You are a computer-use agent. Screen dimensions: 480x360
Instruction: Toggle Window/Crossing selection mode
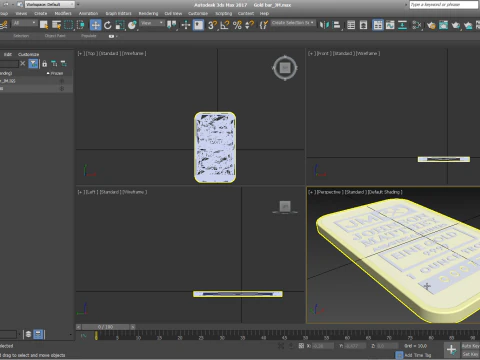81,25
